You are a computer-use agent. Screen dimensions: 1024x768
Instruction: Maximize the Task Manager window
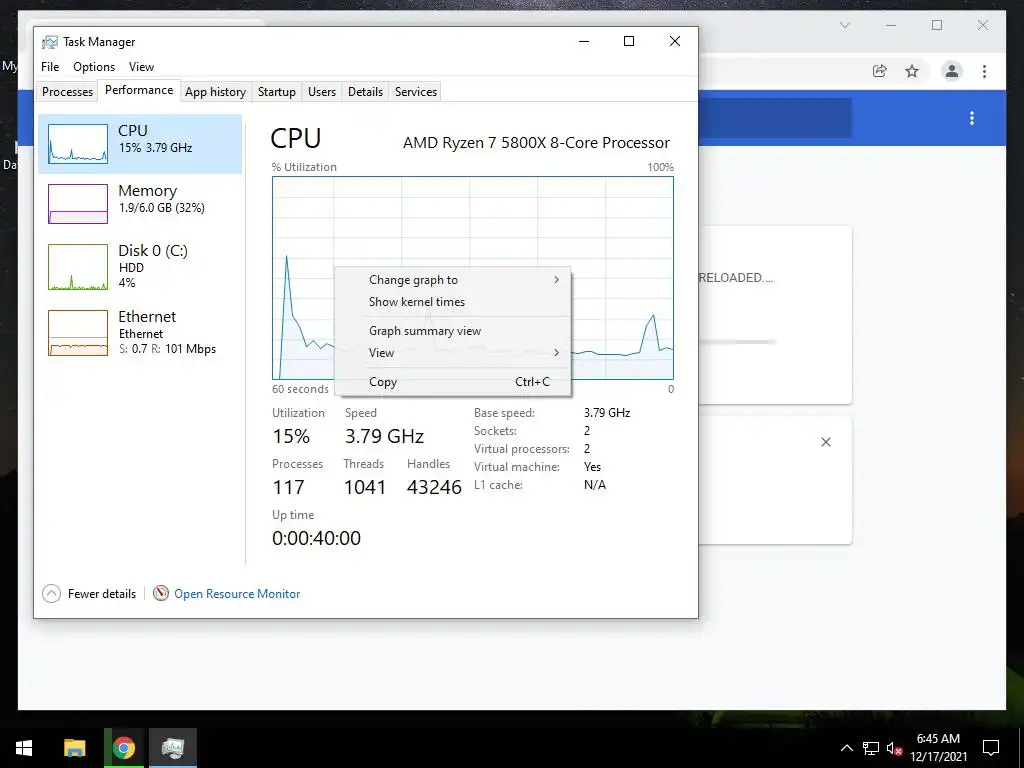629,41
